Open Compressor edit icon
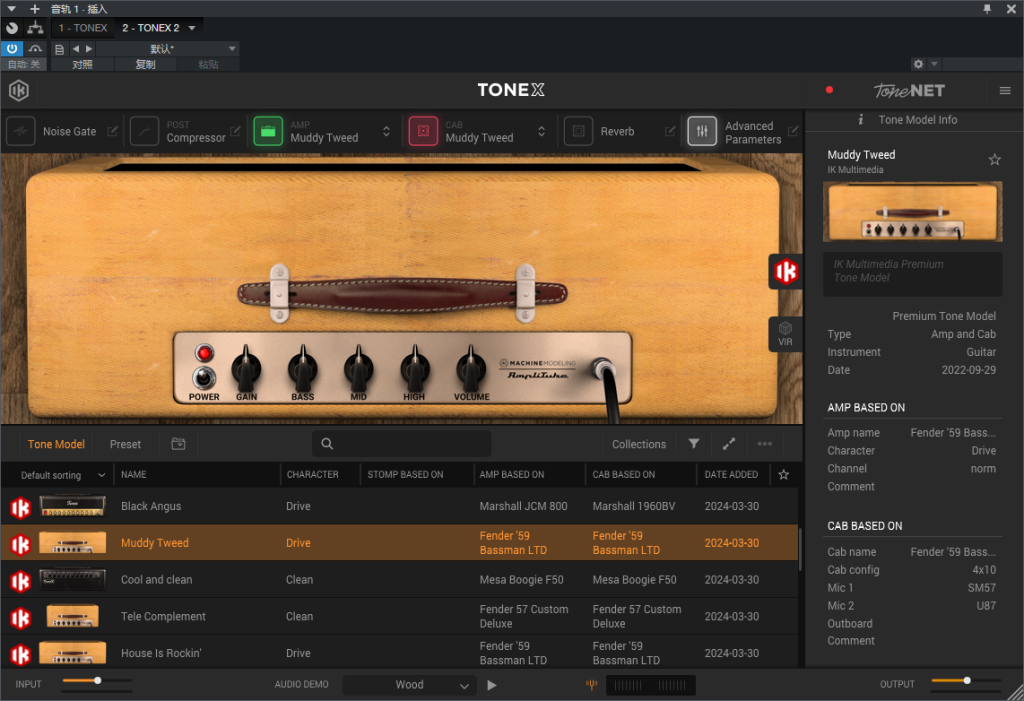1024x701 pixels. 235,131
